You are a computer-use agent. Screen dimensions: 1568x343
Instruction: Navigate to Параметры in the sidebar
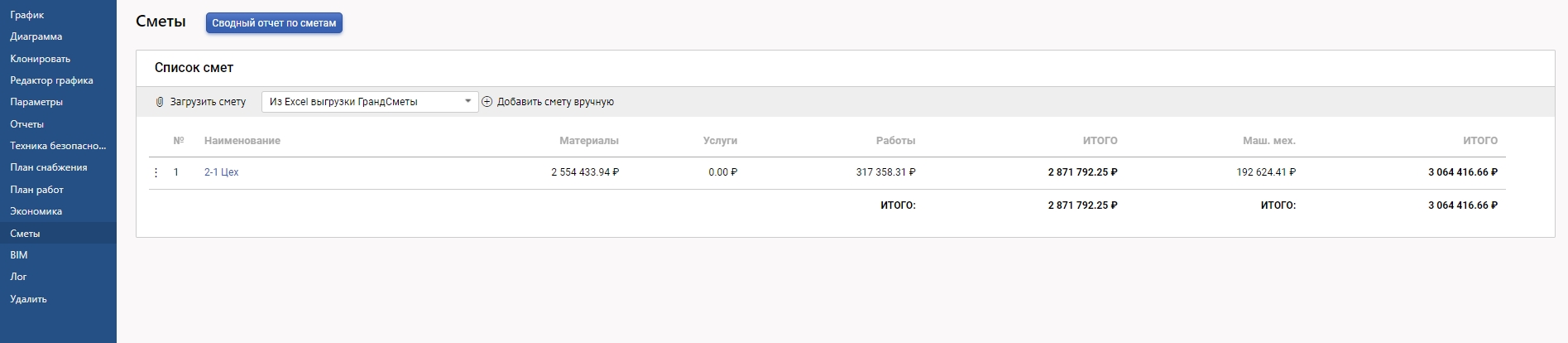point(36,102)
